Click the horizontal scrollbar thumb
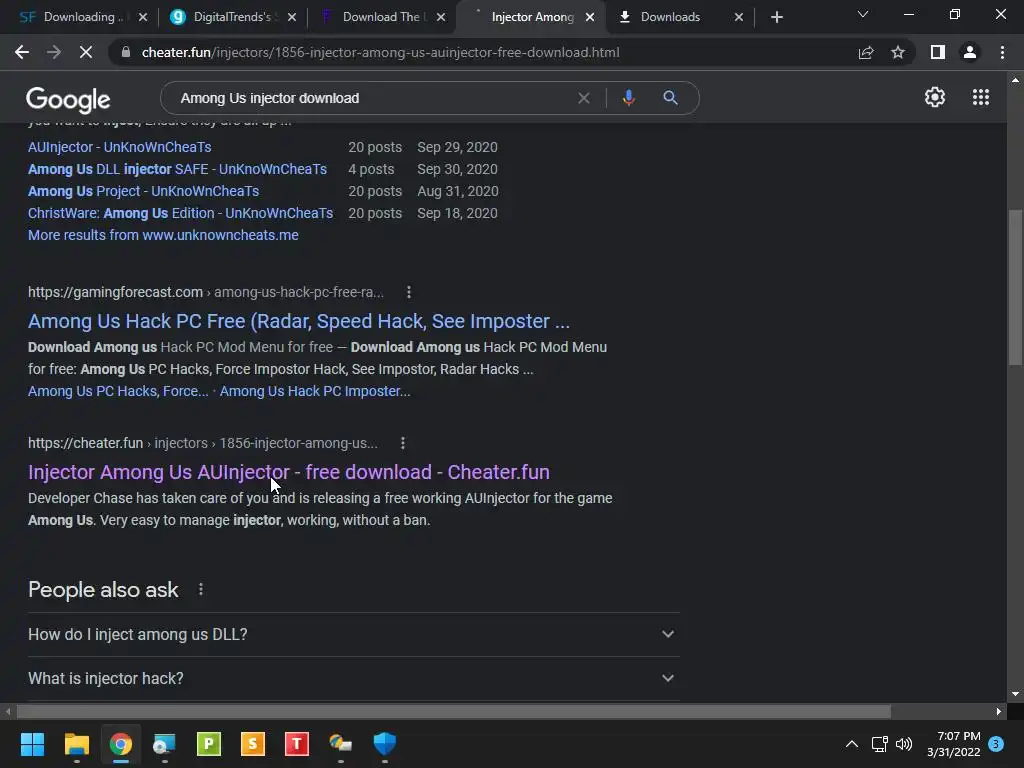 point(454,712)
